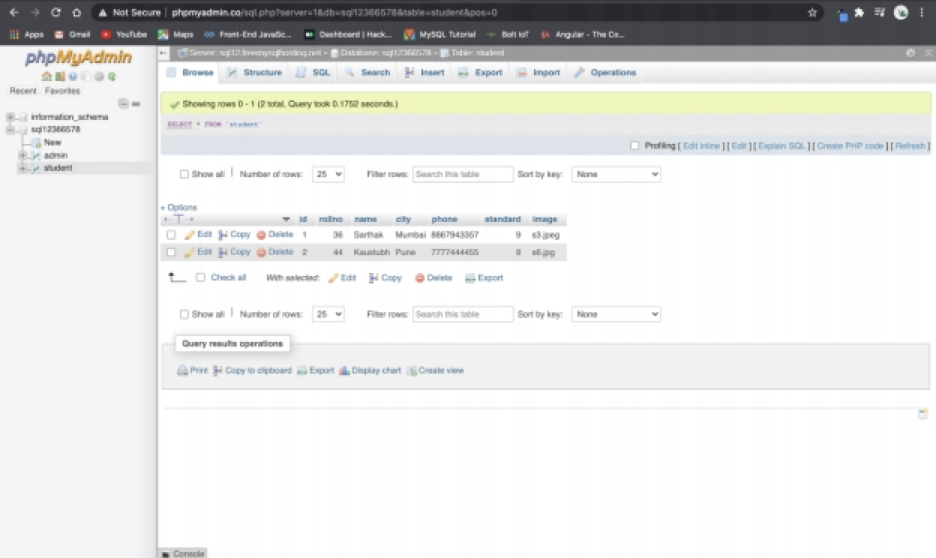Click the column options dropdown triangle in header
The height and width of the screenshot is (558, 936).
pos(286,220)
